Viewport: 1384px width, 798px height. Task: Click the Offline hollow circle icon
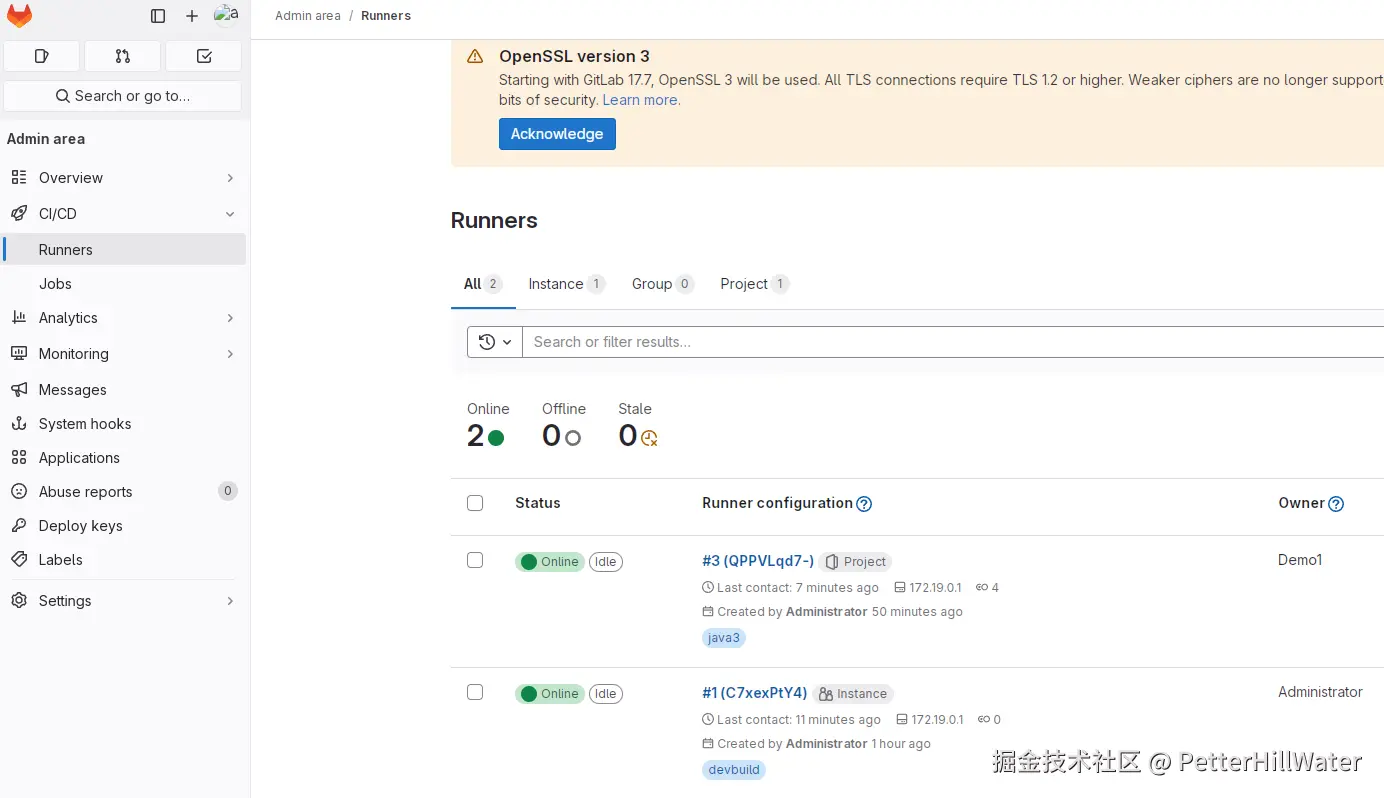(x=573, y=437)
